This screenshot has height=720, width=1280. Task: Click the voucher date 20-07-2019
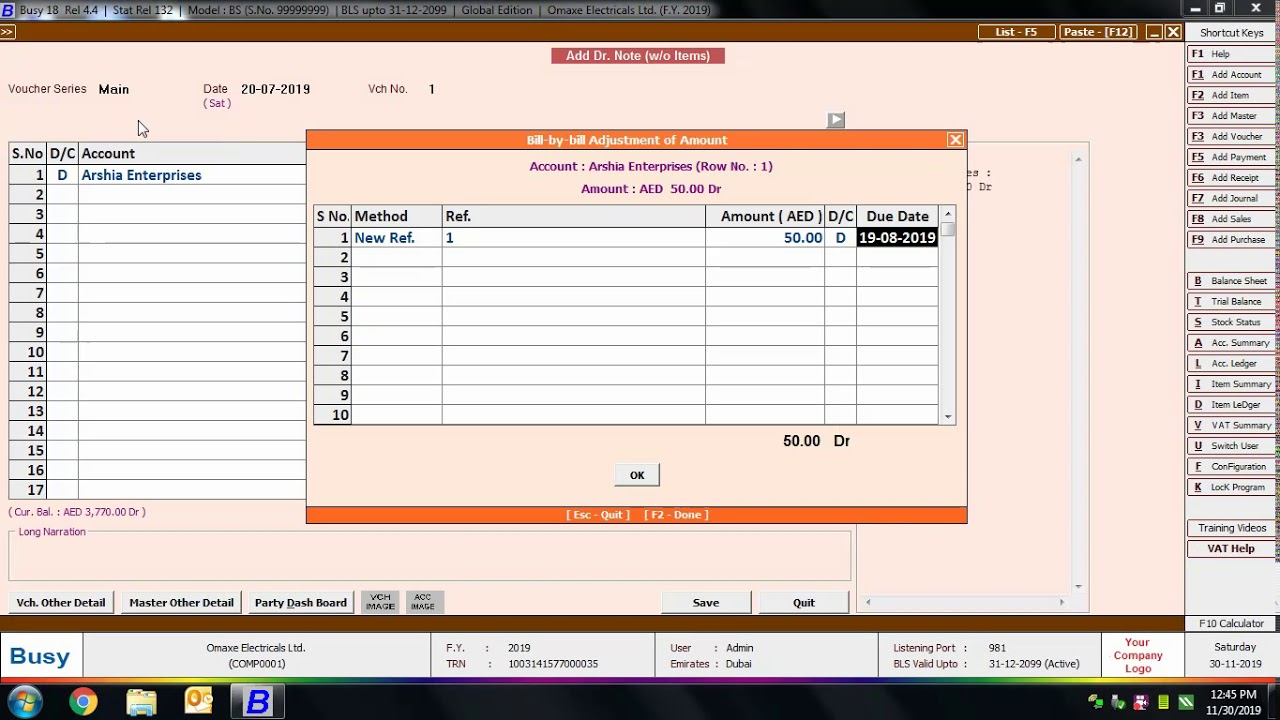275,89
